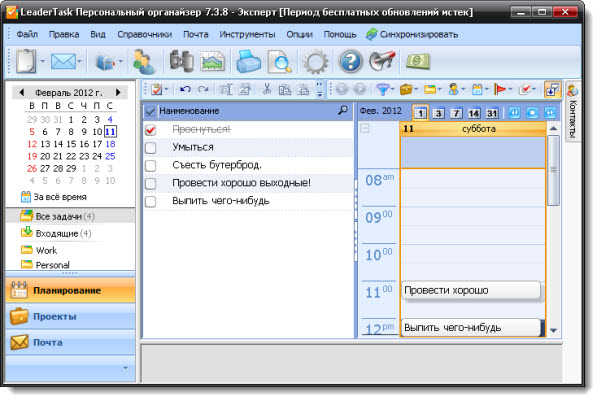Click the scissors cut icon
600x402 pixels.
click(267, 90)
